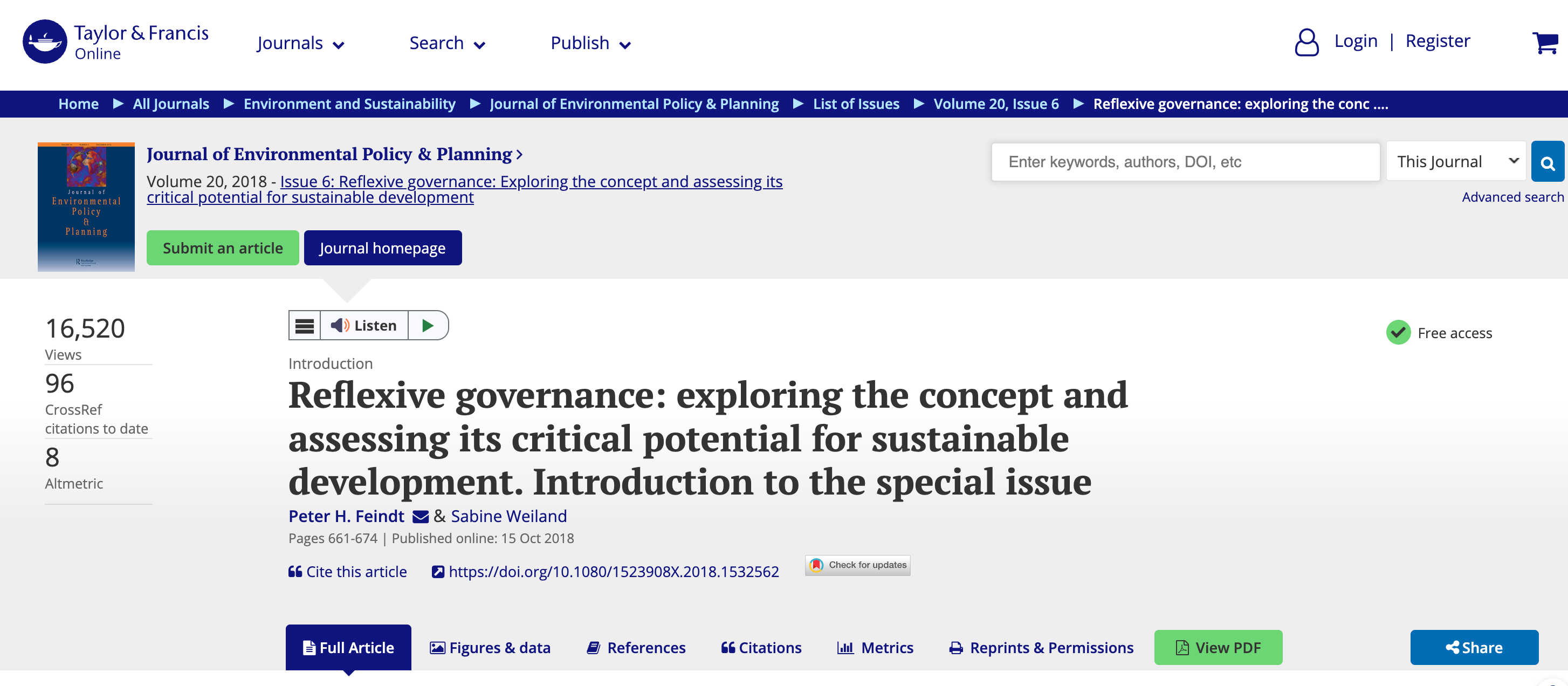The width and height of the screenshot is (1568, 686).
Task: Click the Listen speaker icon
Action: tap(340, 326)
